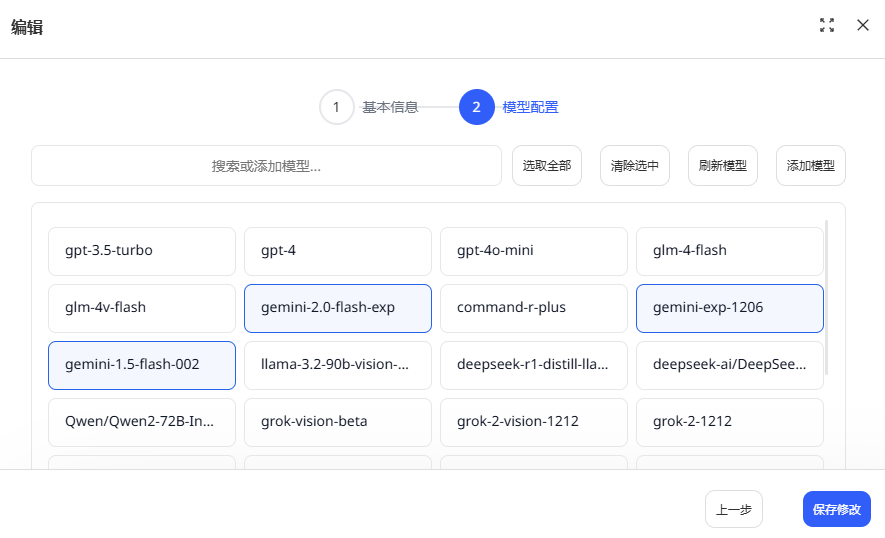The image size is (885, 538).
Task: Select the Qwen/Qwen2-72B-In... model
Action: click(142, 422)
